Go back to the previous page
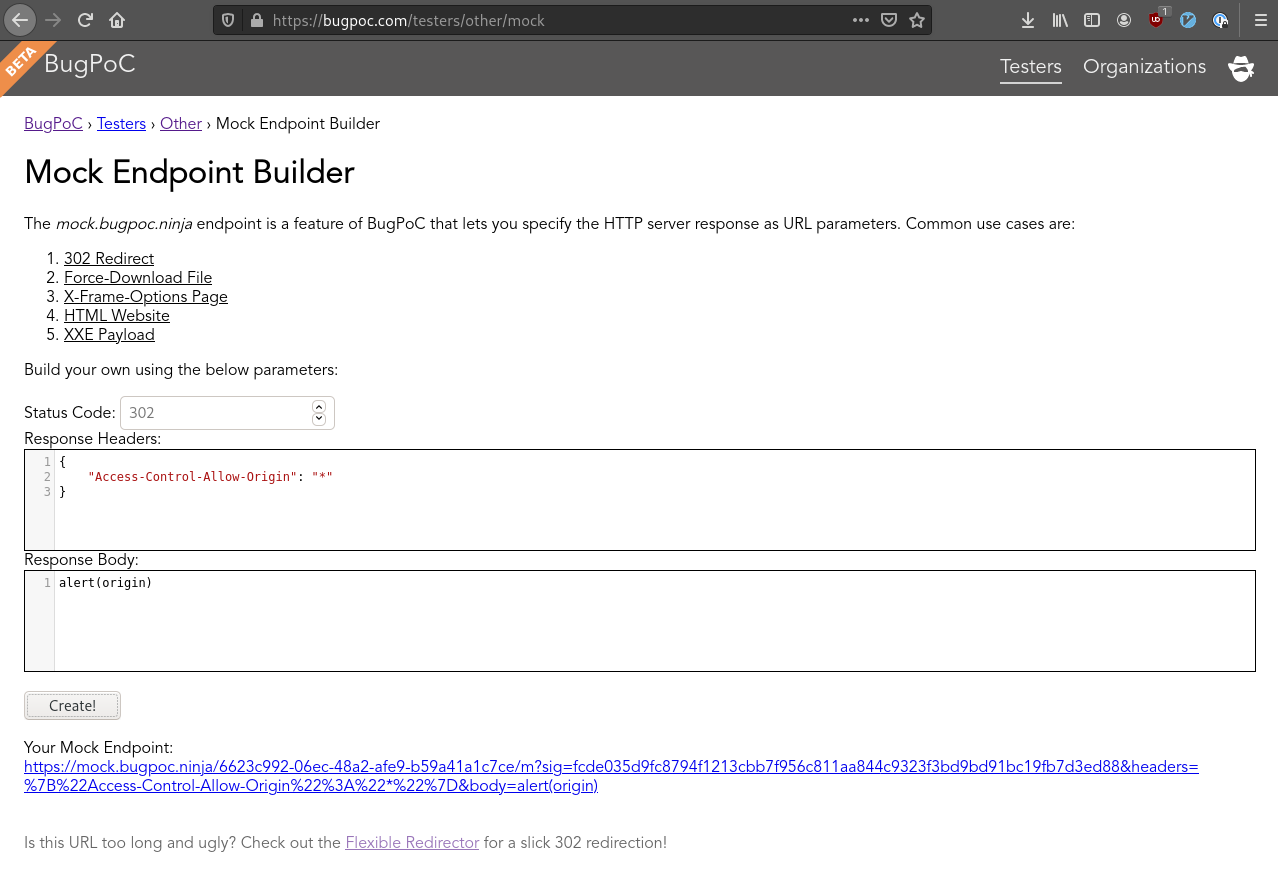This screenshot has height=869, width=1278. pos(20,20)
